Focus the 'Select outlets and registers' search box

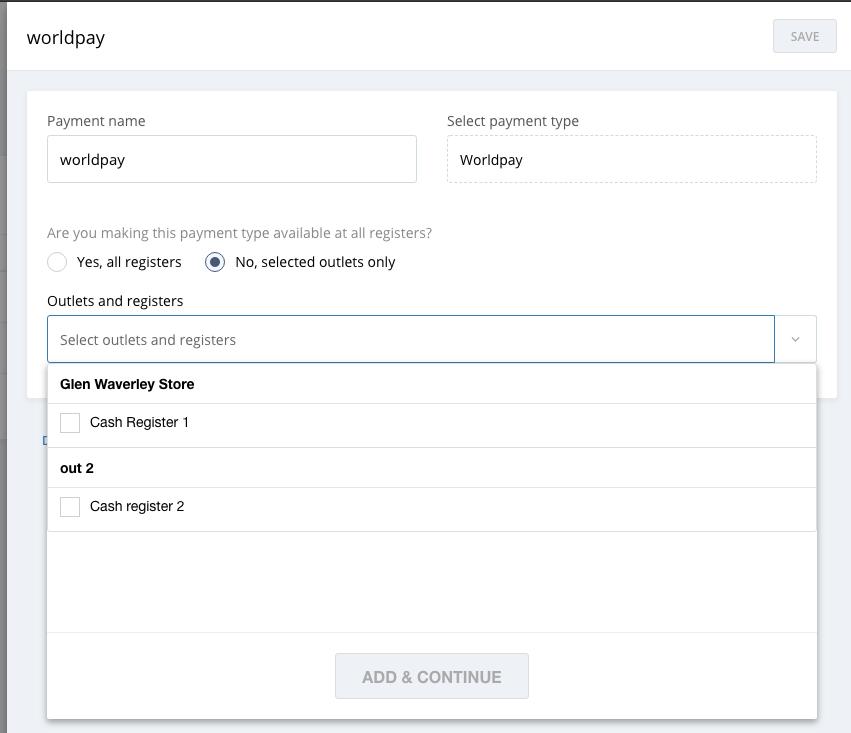(x=410, y=340)
